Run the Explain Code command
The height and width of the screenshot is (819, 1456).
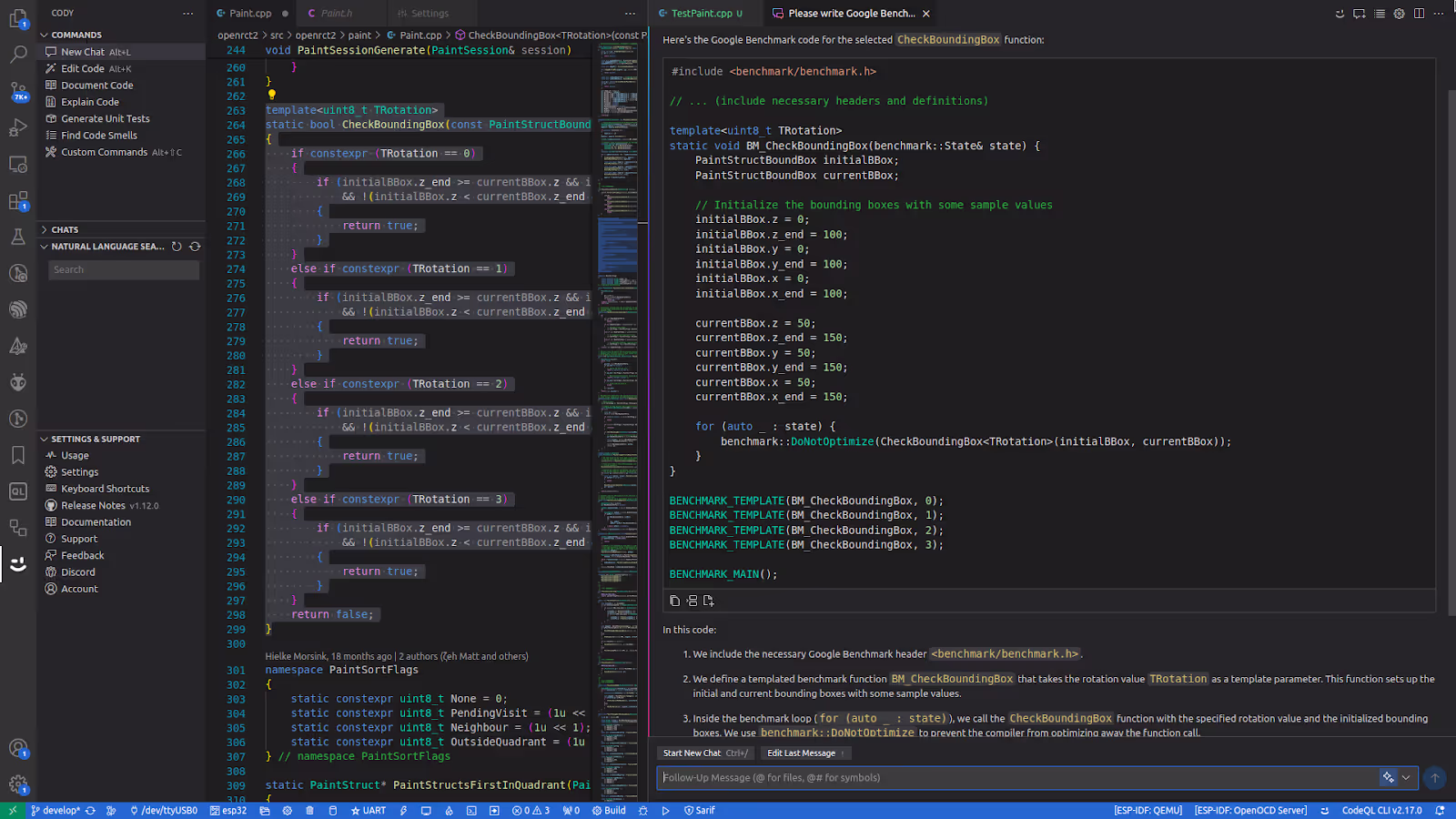[122, 102]
